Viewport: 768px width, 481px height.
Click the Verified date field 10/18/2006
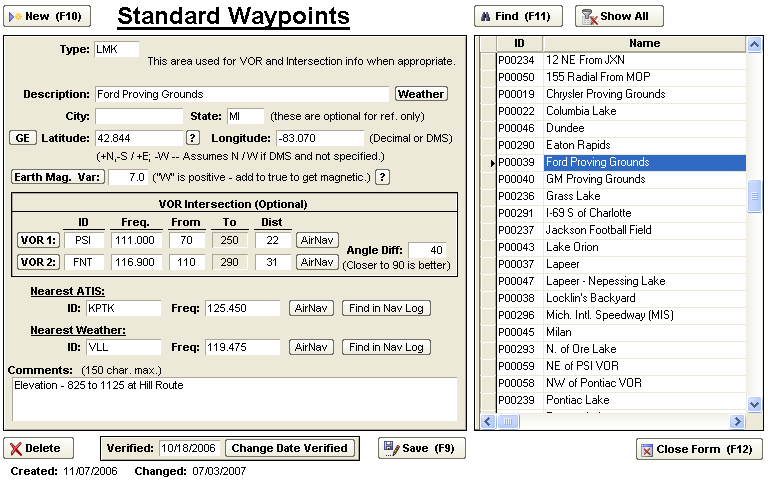(189, 448)
